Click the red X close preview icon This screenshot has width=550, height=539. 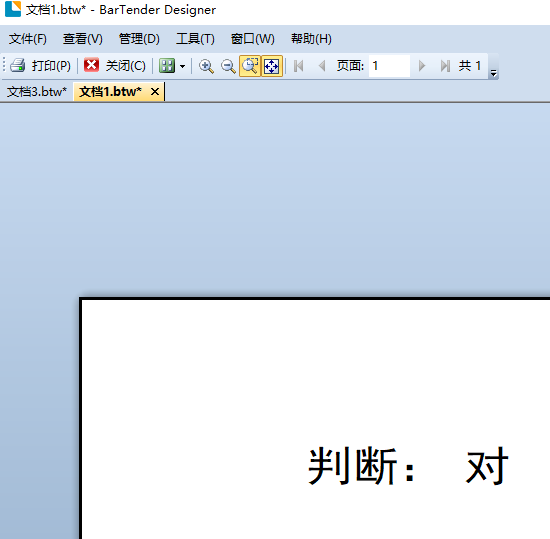91,65
